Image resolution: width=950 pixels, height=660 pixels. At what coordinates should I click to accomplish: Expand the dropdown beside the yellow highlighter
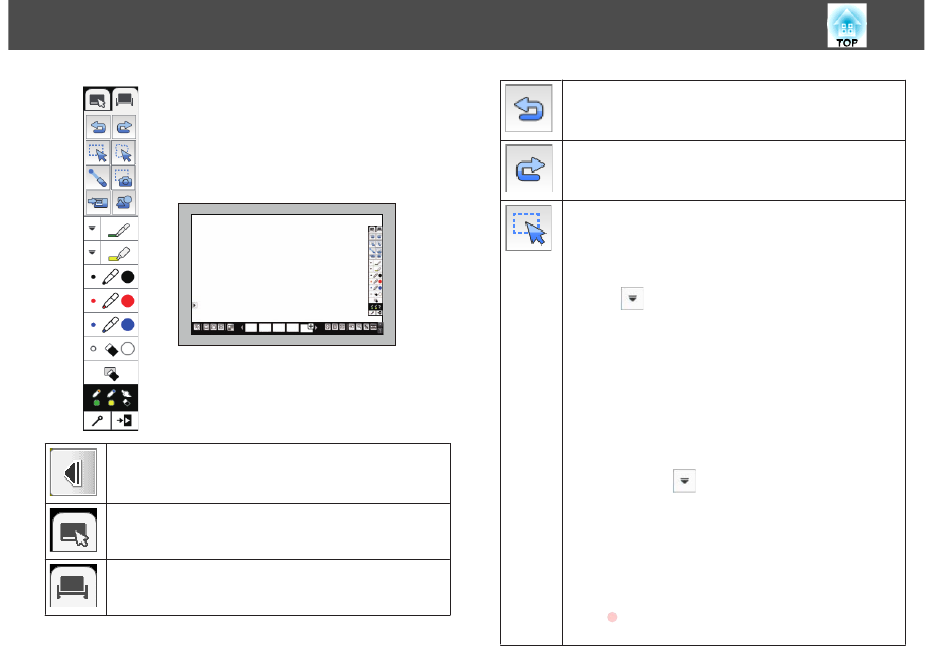click(92, 252)
